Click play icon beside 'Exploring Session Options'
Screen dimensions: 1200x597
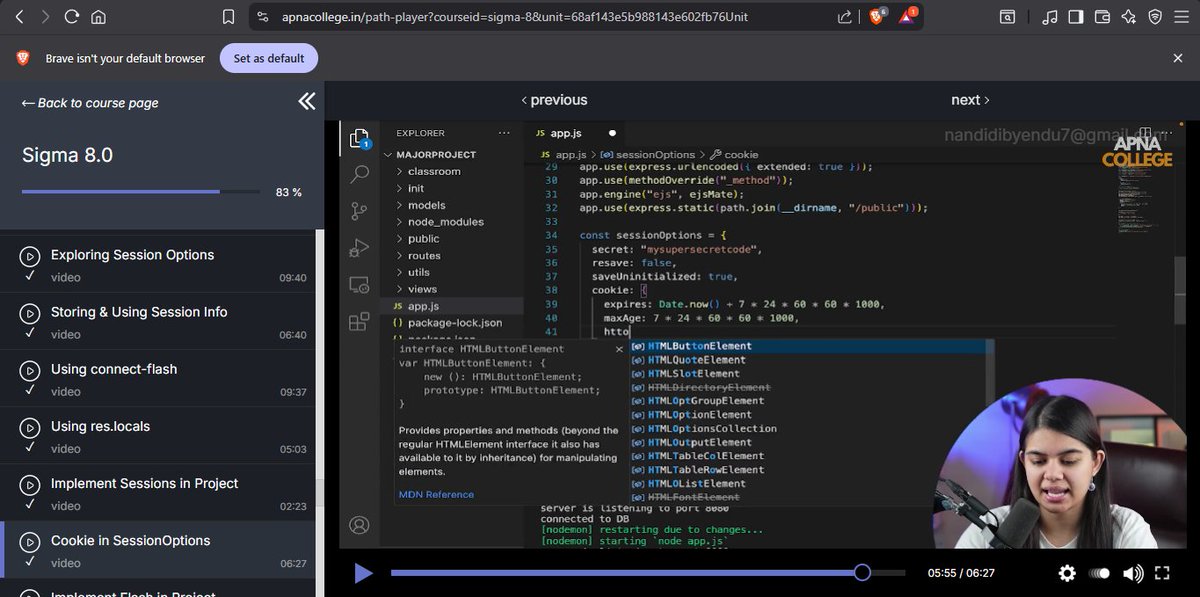click(30, 256)
